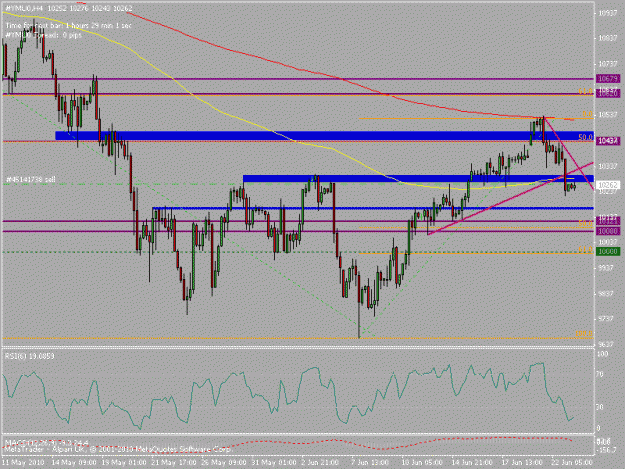Select the falling pink trendline from the peak
625x469 pixels.
point(568,153)
